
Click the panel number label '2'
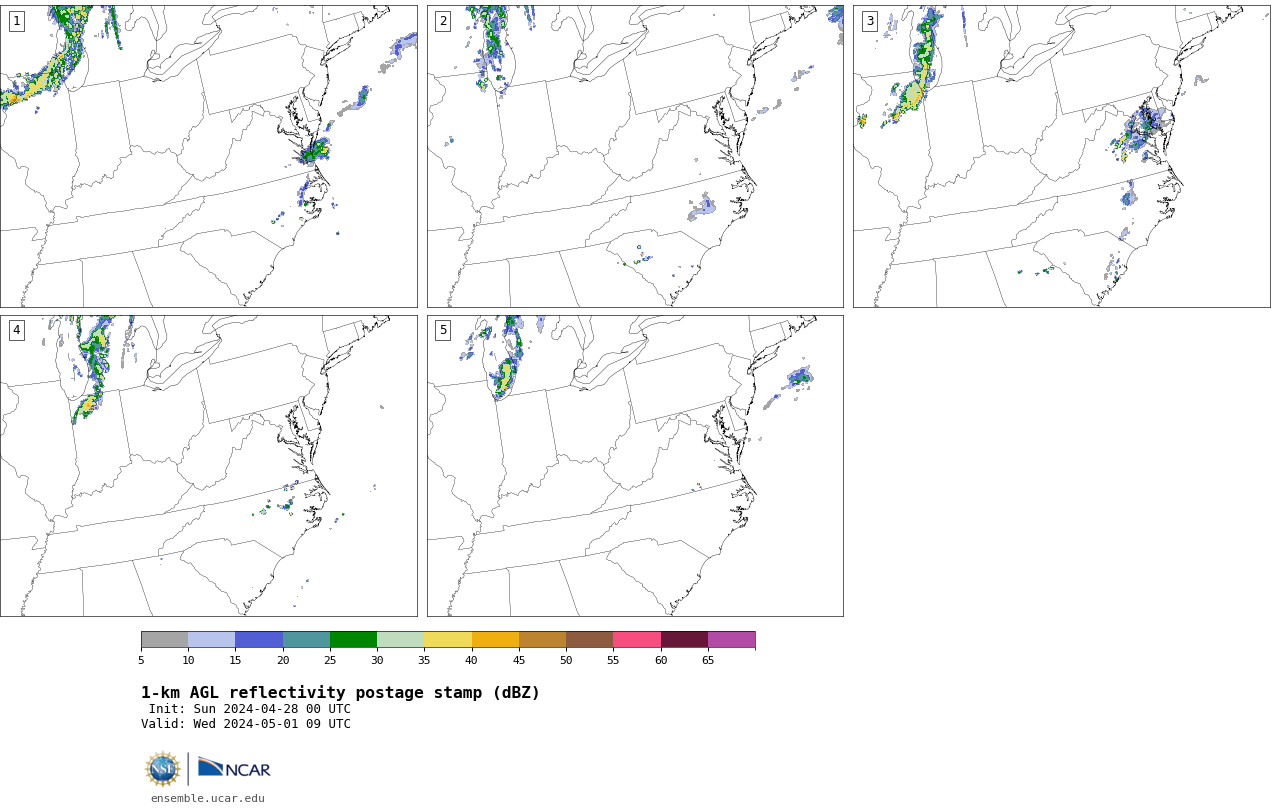coord(443,21)
